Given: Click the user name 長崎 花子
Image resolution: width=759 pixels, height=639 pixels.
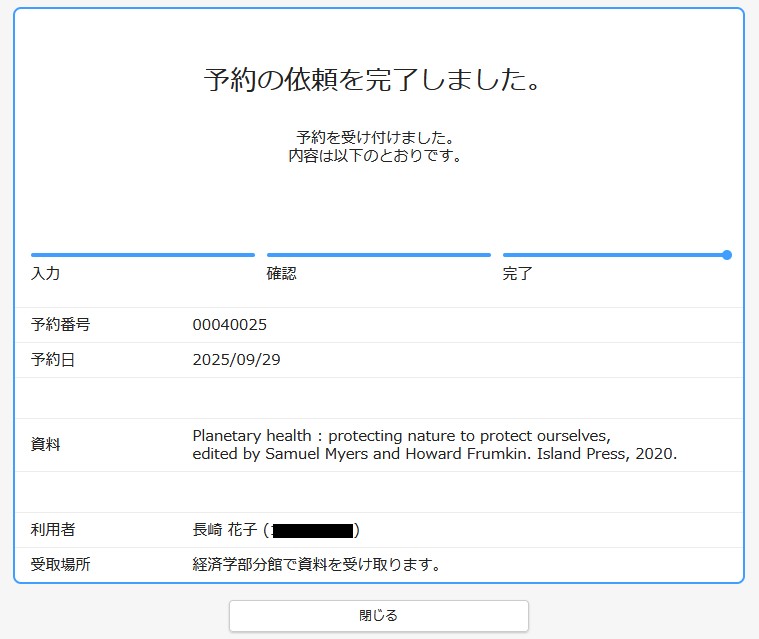Looking at the screenshot, I should click(x=225, y=530).
